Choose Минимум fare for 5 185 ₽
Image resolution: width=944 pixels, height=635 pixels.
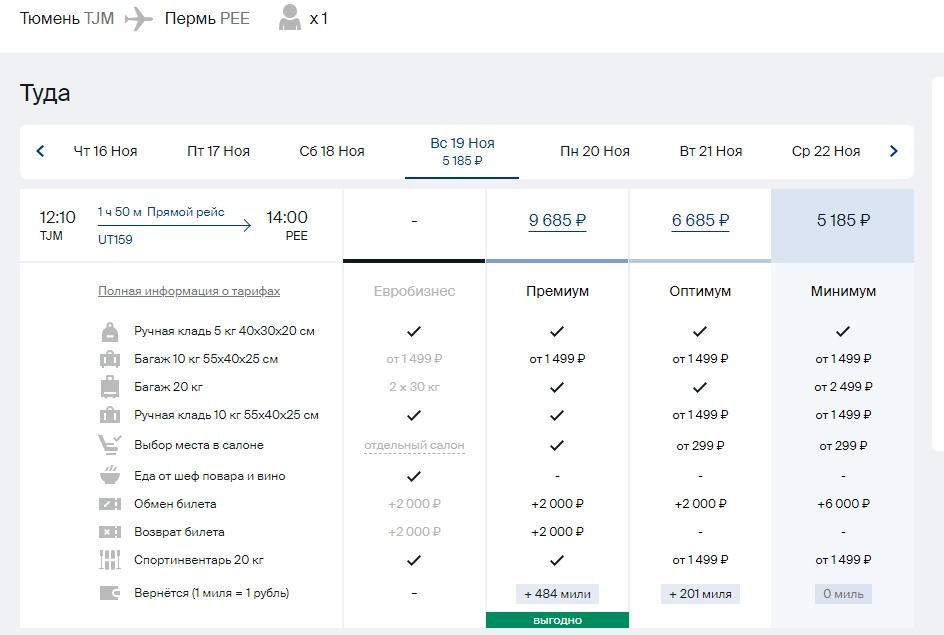tap(843, 220)
